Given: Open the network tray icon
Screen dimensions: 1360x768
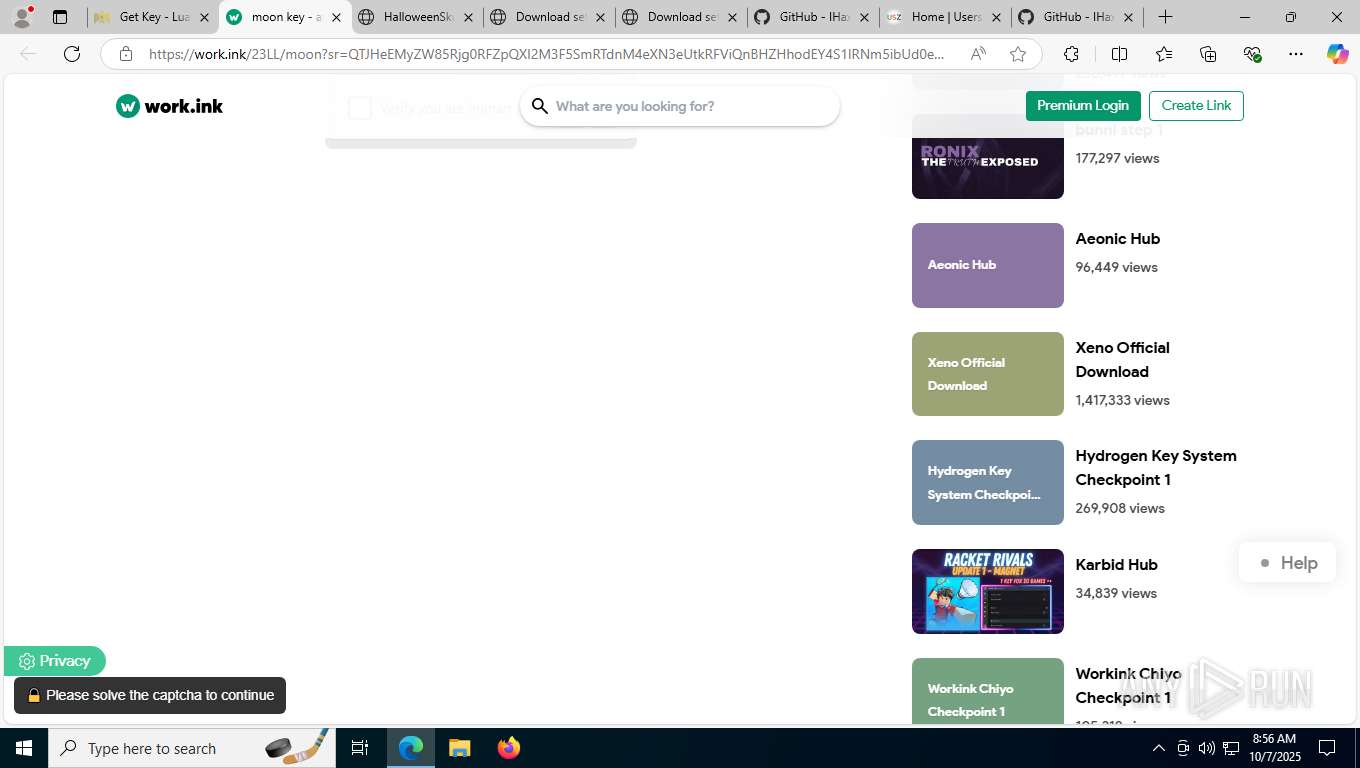Looking at the screenshot, I should (x=1231, y=748).
